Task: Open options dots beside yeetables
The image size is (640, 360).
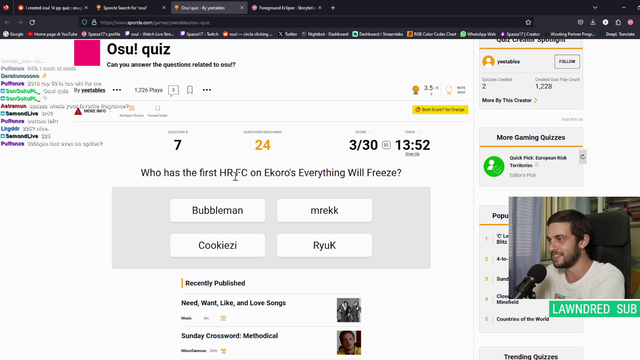Action: pyautogui.click(x=117, y=90)
